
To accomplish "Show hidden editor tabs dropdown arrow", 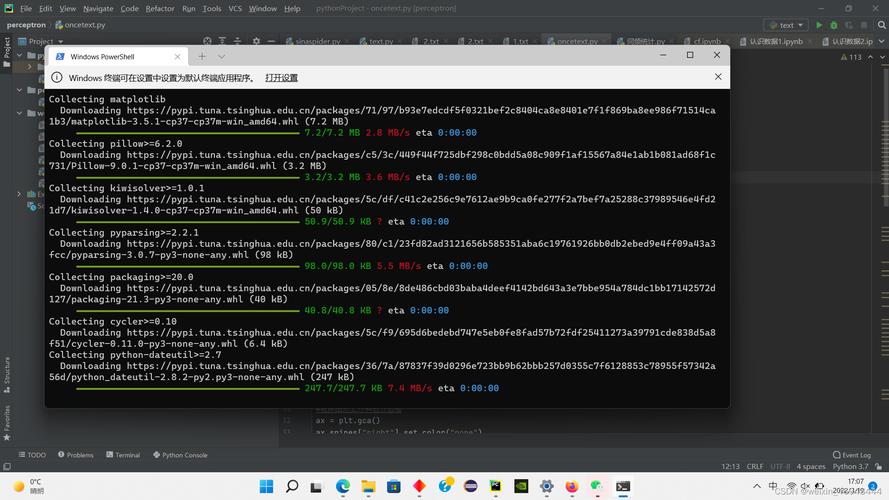I will click(x=882, y=41).
